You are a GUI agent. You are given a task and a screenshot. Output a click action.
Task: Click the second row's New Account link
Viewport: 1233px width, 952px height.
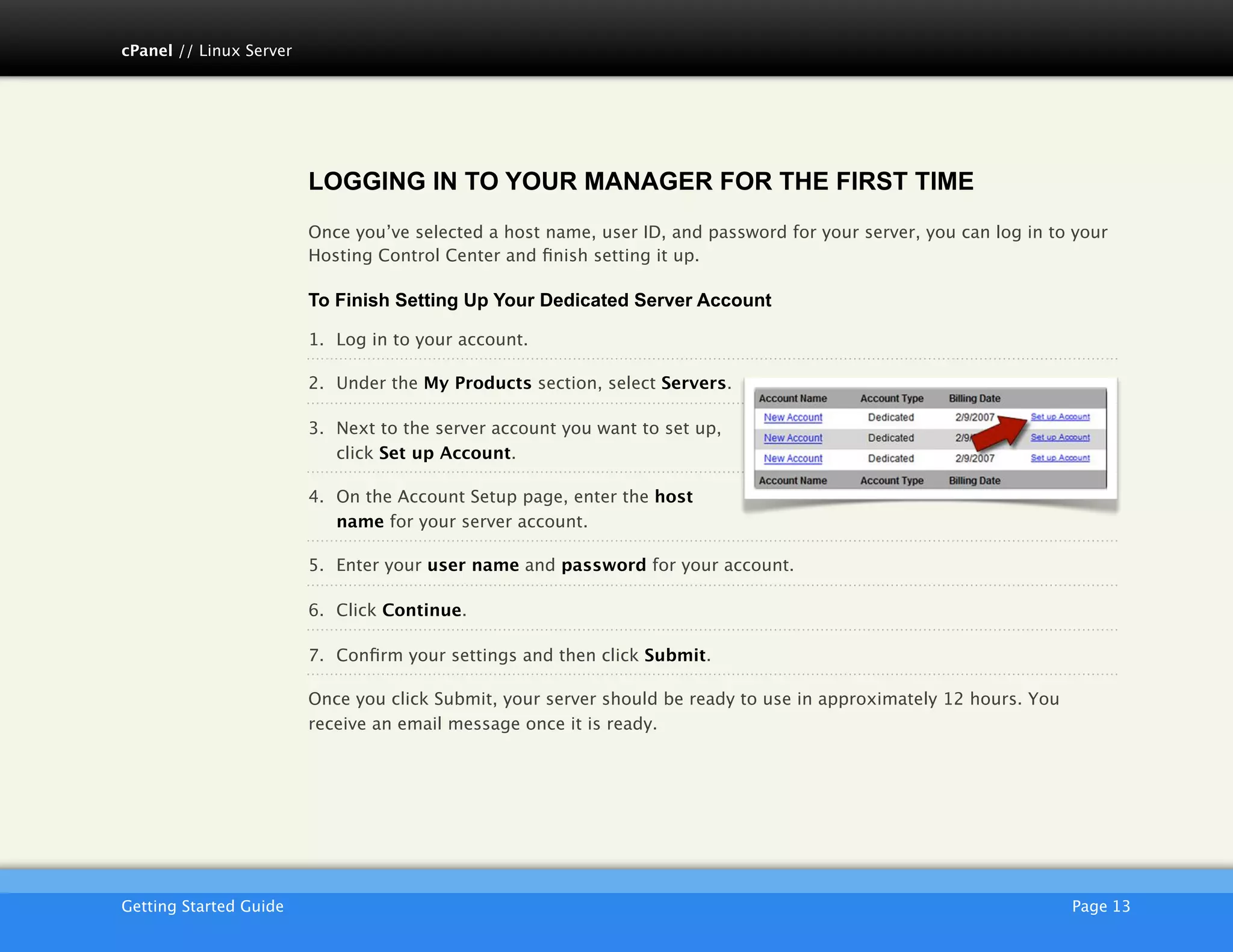tap(793, 437)
